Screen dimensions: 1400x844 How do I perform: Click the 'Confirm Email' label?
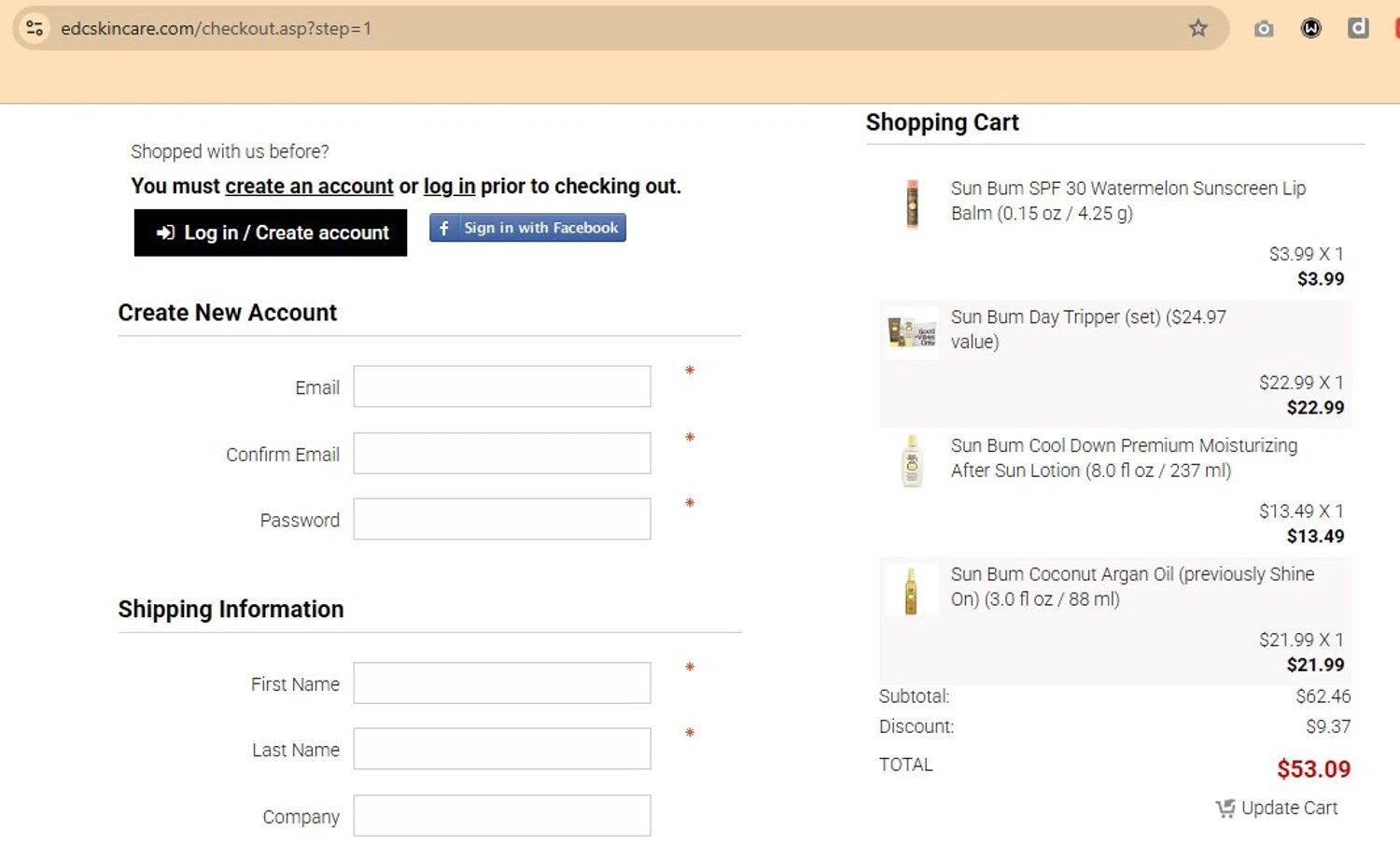(x=283, y=455)
